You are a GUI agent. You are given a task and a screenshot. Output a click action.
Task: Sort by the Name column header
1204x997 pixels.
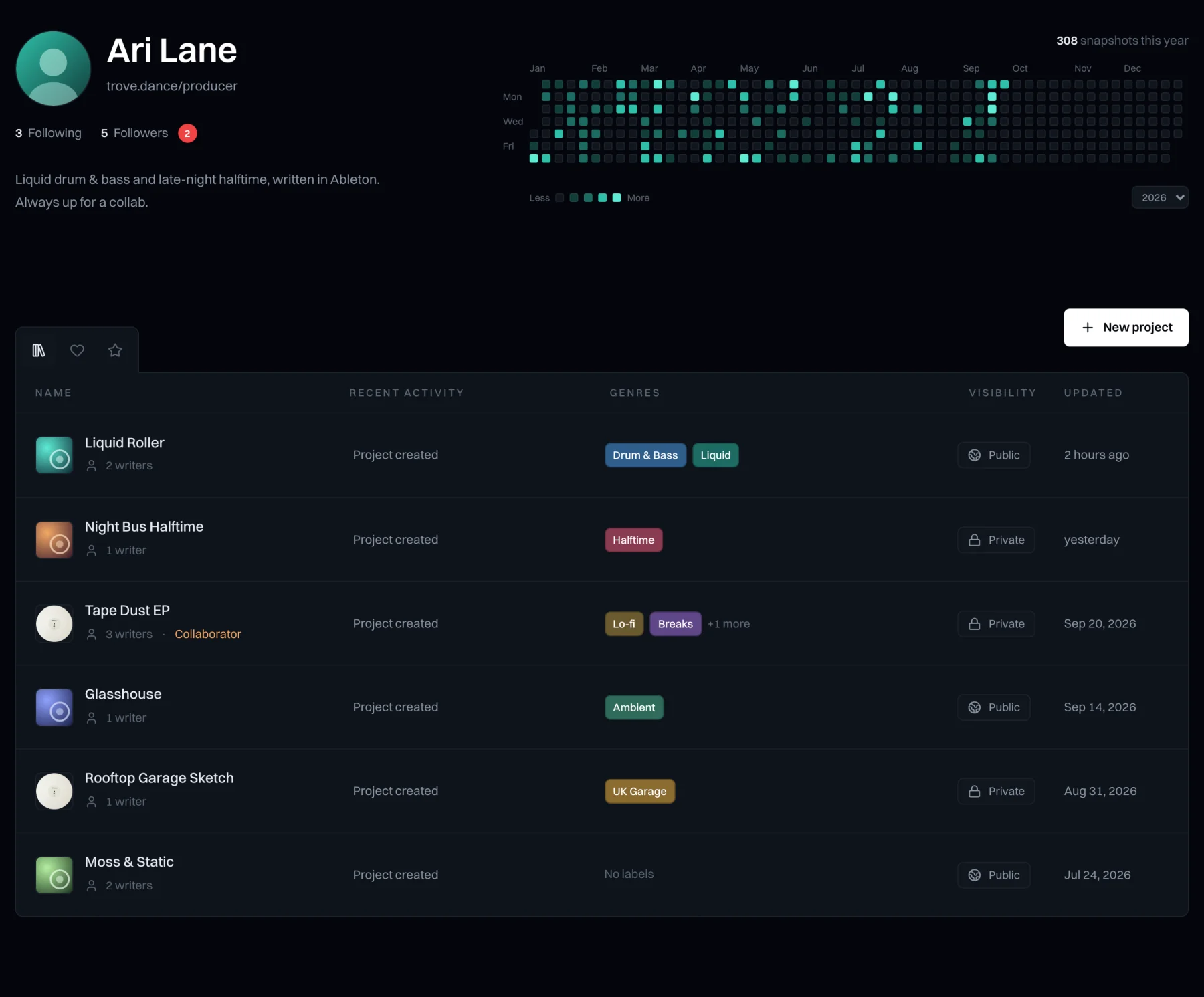[54, 393]
